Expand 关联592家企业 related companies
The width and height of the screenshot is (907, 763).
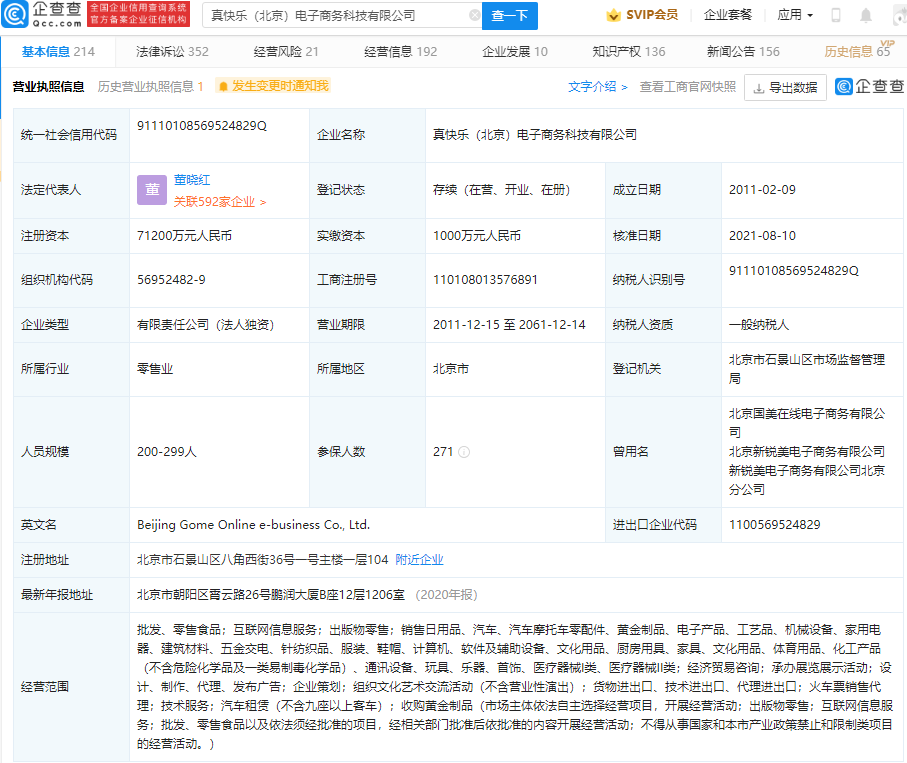coord(220,202)
